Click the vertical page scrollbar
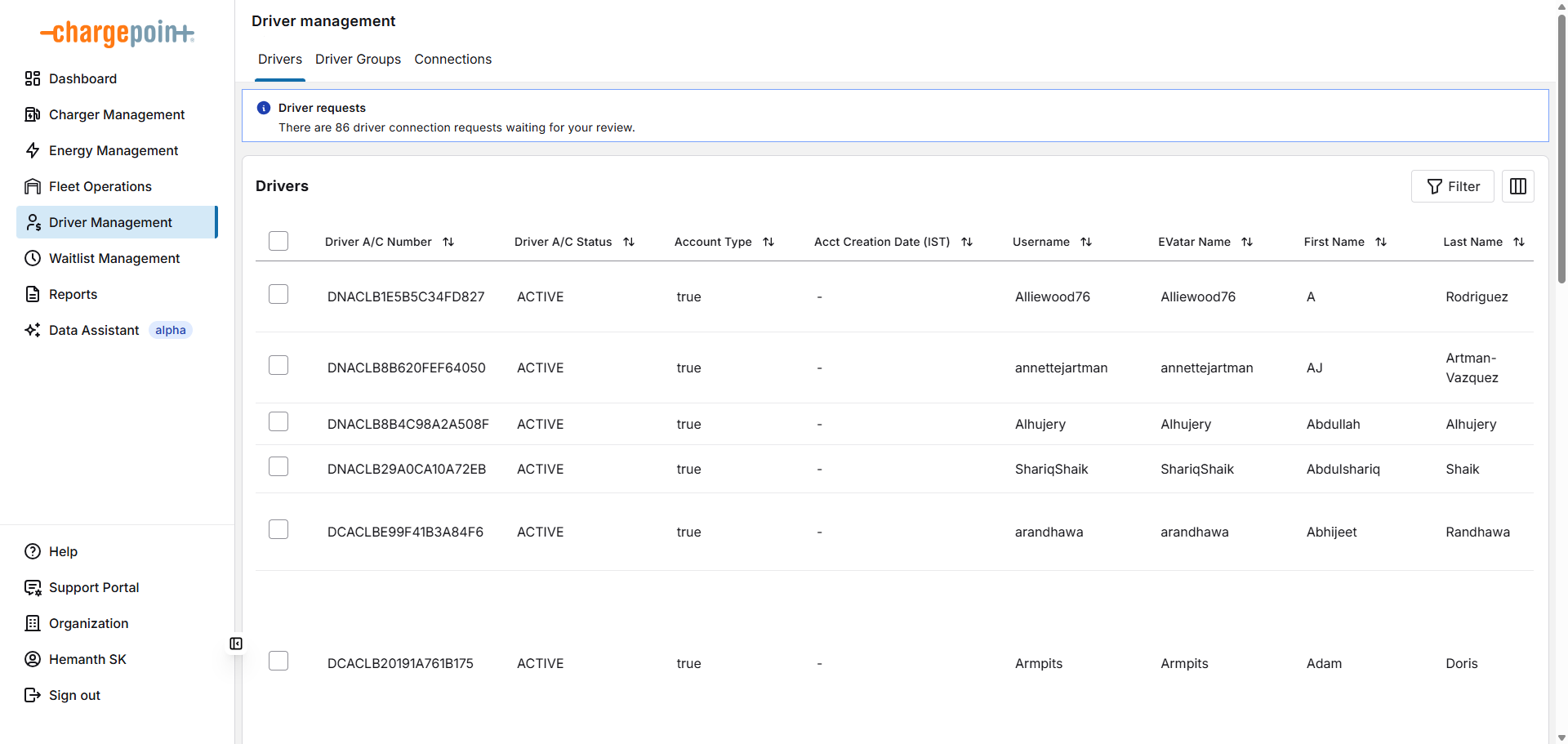1568x744 pixels. tap(1561, 147)
